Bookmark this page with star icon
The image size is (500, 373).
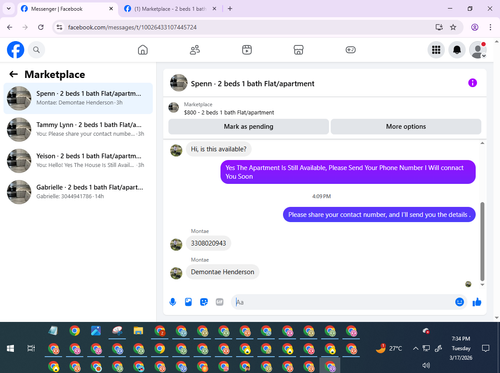coord(453,27)
